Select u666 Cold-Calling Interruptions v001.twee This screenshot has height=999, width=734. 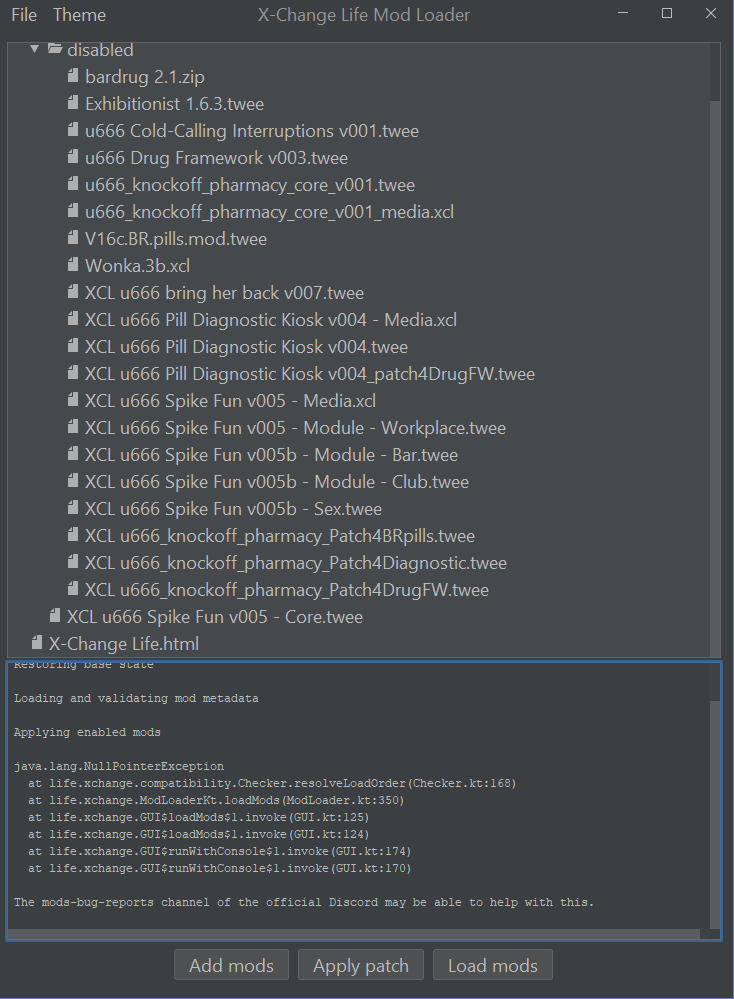pyautogui.click(x=250, y=130)
